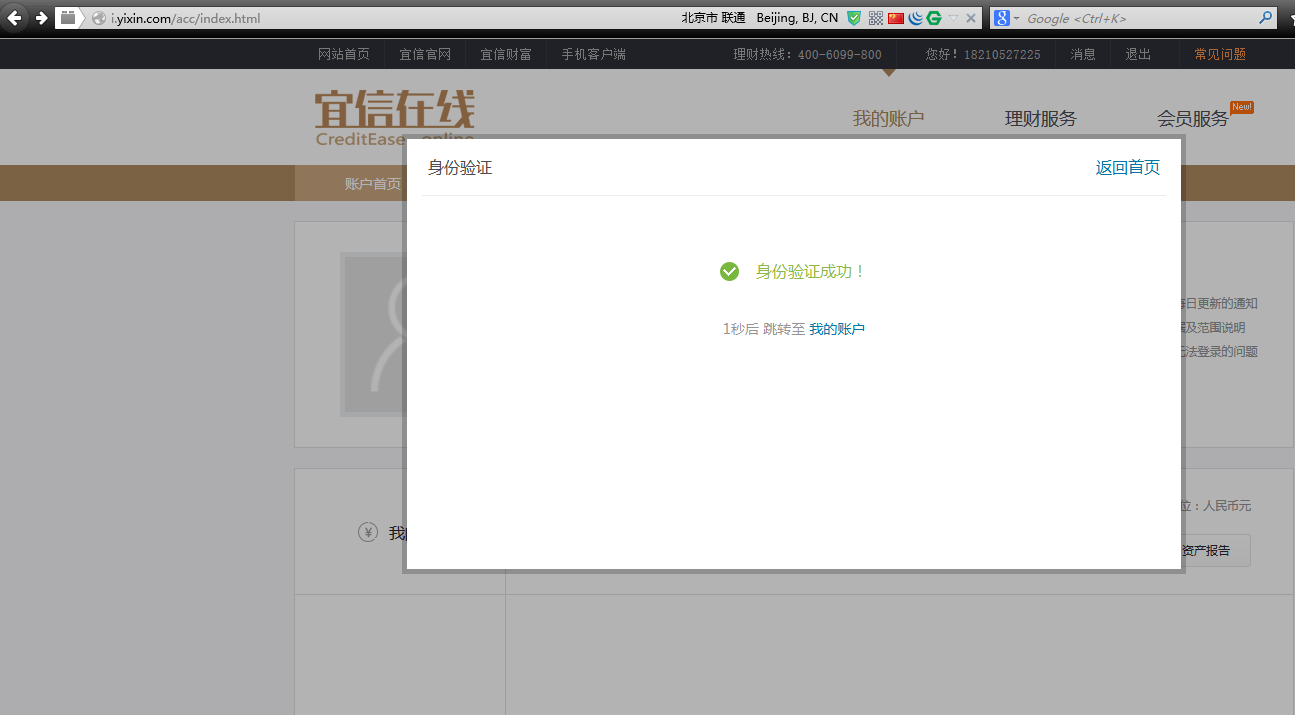
Task: Open the QR code icon in address bar
Action: [876, 18]
